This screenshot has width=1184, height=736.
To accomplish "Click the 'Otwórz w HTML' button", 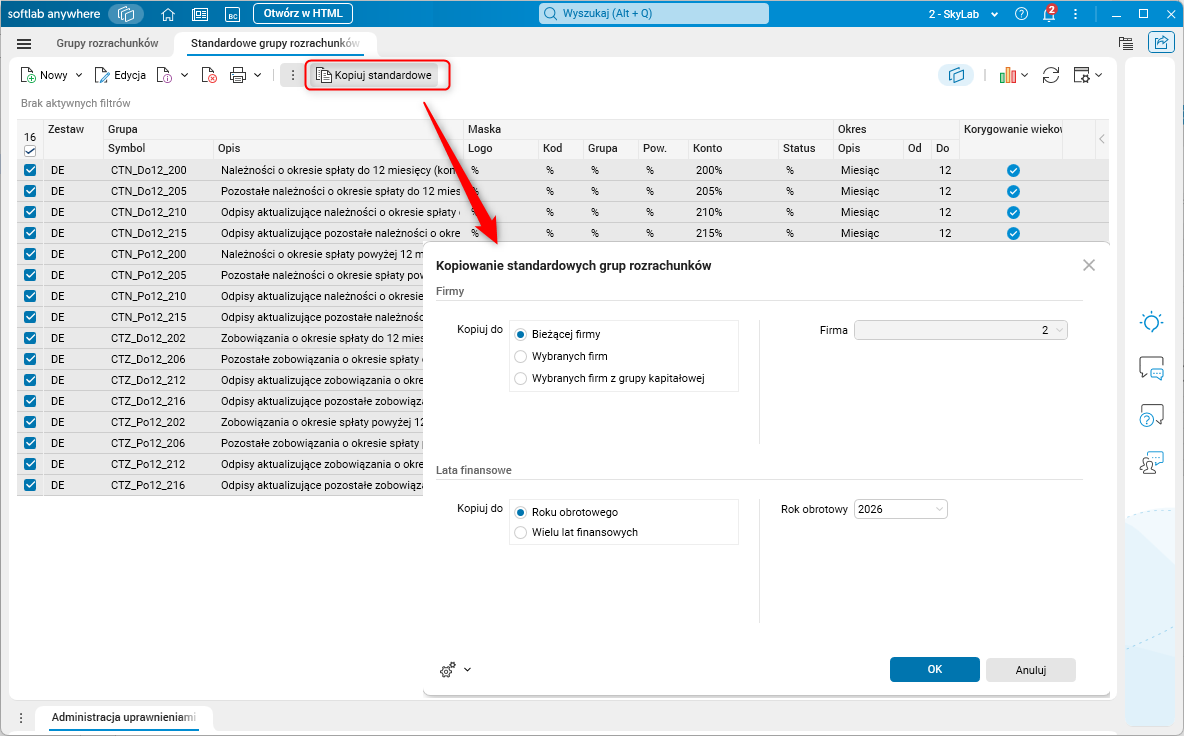I will pyautogui.click(x=303, y=14).
